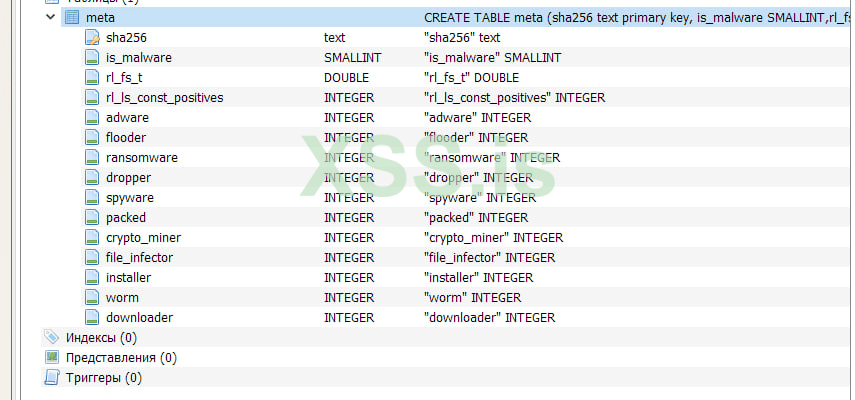Select the sha256 primary key field icon
Viewport: 855px width, 400px height.
click(93, 38)
